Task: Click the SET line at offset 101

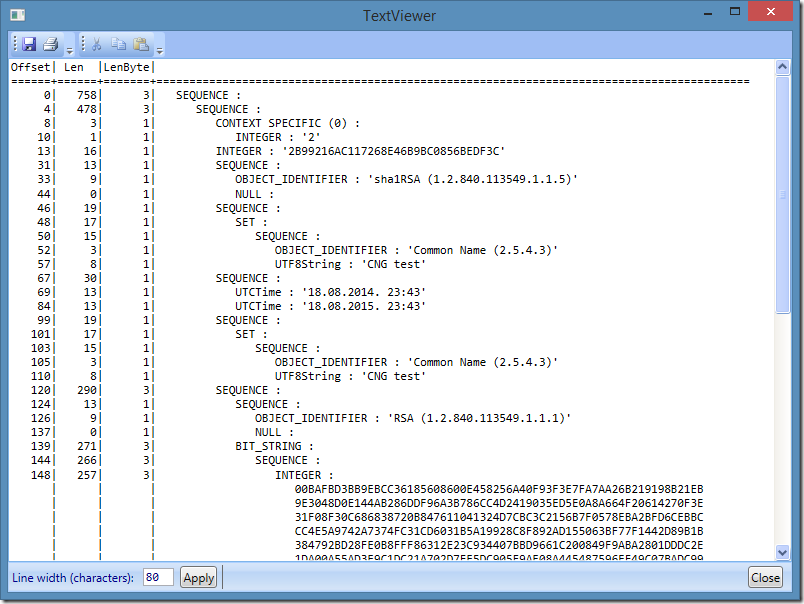Action: pyautogui.click(x=251, y=334)
